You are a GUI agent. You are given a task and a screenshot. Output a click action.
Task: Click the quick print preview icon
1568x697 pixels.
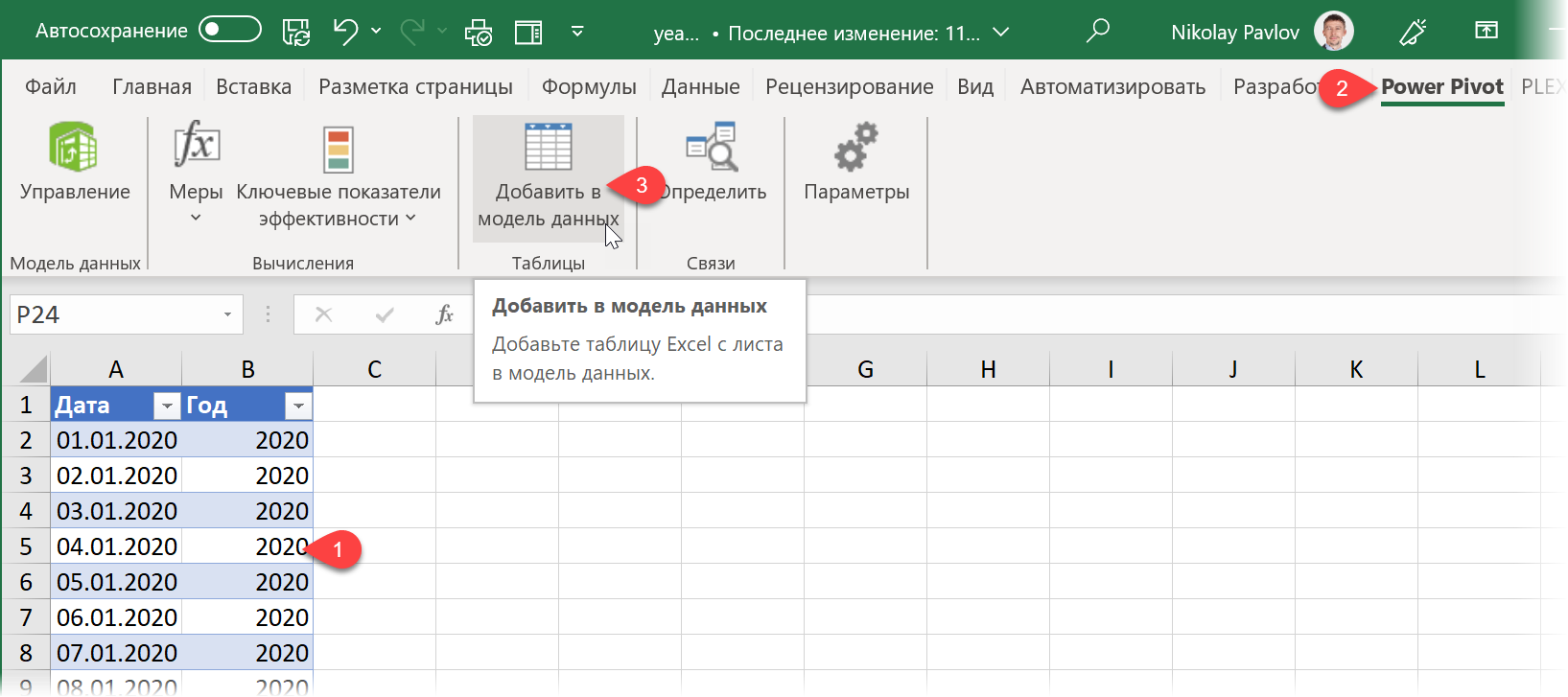[478, 33]
